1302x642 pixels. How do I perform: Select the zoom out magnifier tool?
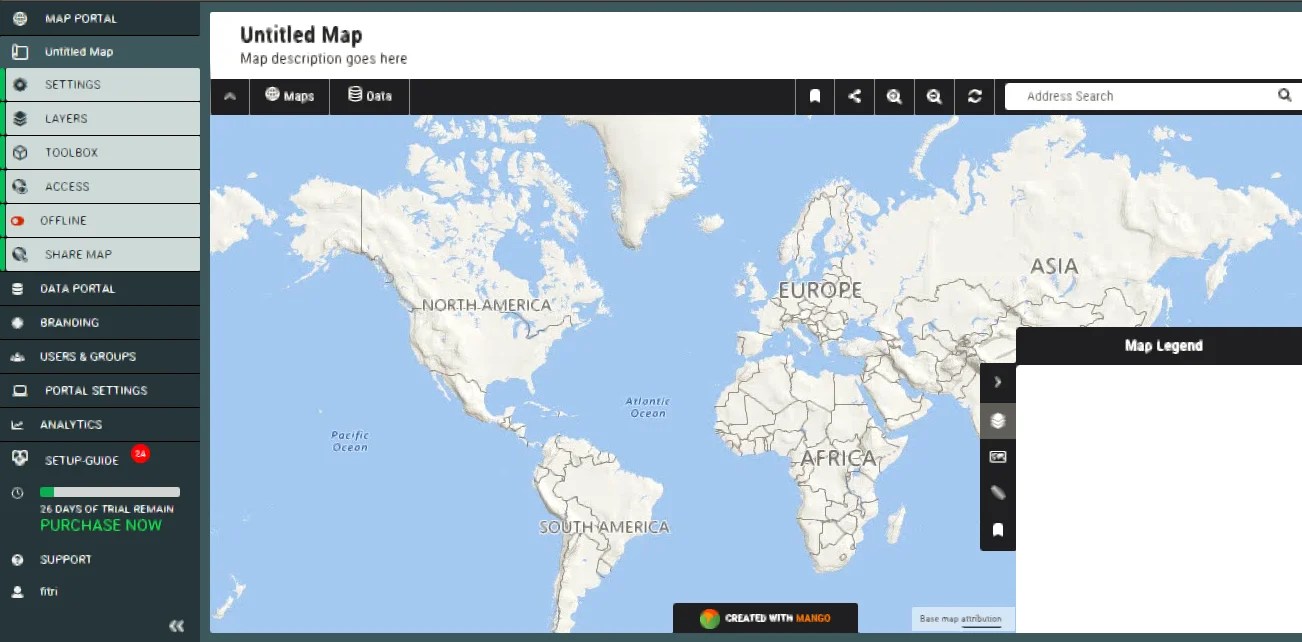[x=934, y=96]
